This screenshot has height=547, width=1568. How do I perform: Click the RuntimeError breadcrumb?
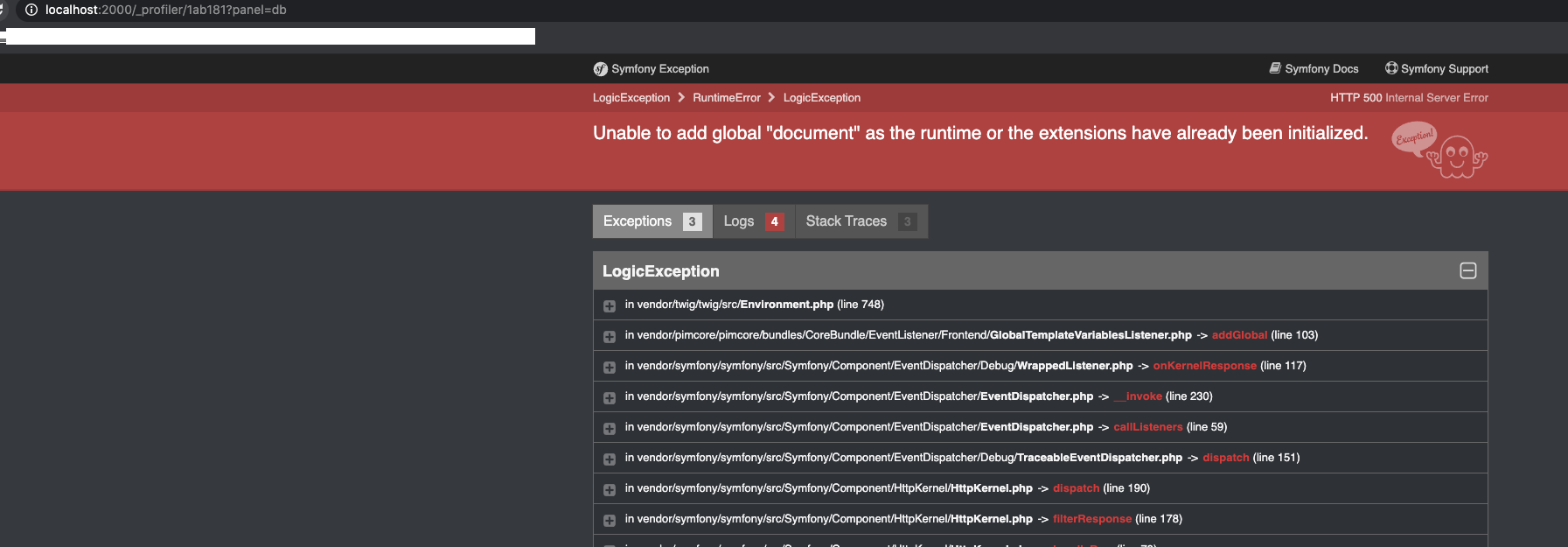[x=727, y=98]
